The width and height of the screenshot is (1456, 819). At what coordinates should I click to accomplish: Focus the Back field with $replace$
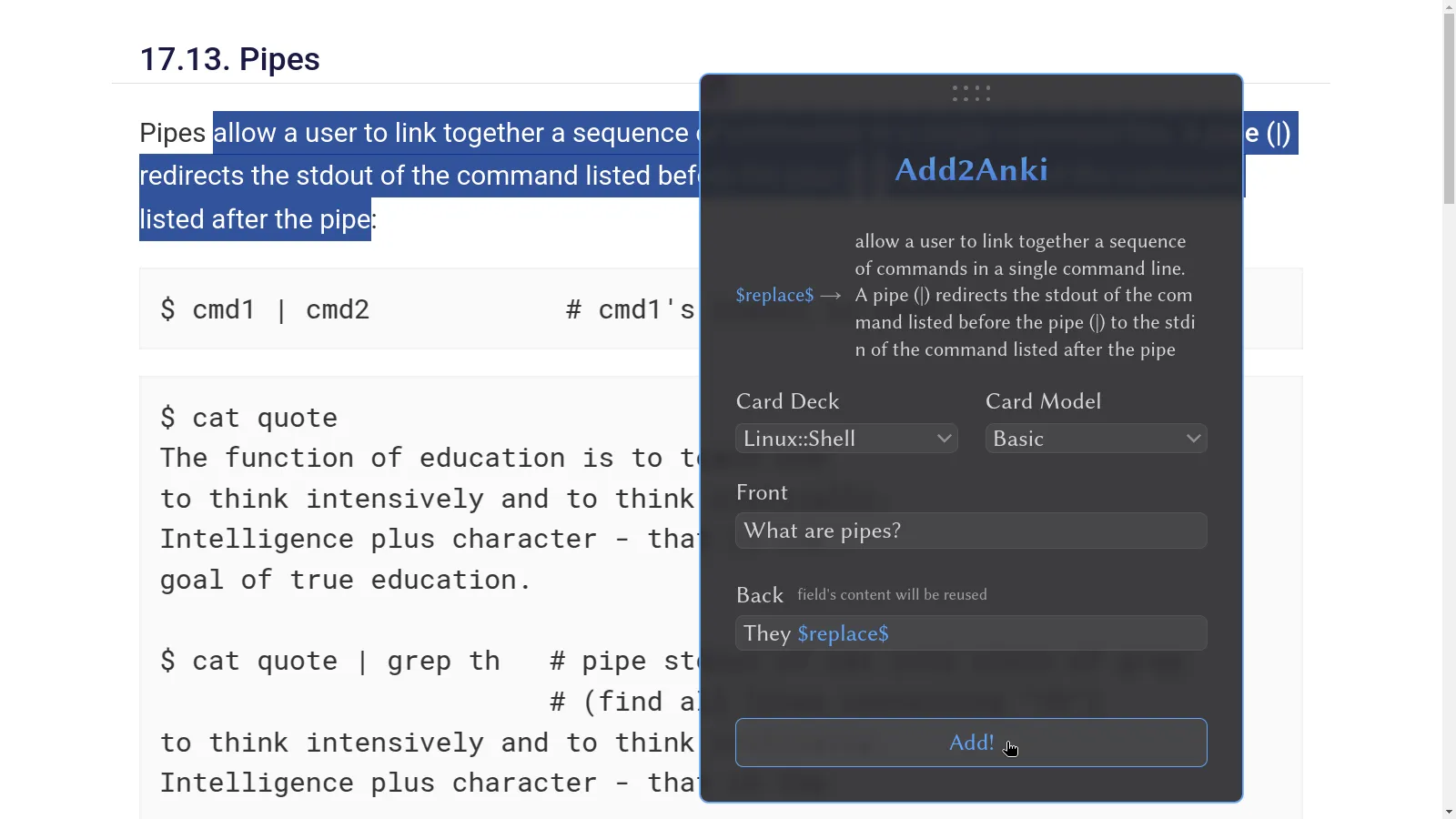click(971, 633)
